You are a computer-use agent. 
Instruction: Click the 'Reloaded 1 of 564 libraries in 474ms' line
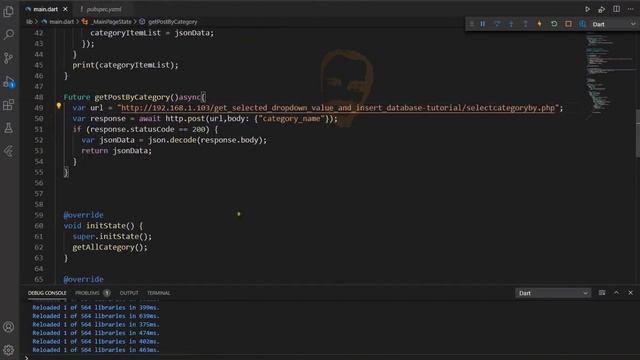(x=96, y=333)
